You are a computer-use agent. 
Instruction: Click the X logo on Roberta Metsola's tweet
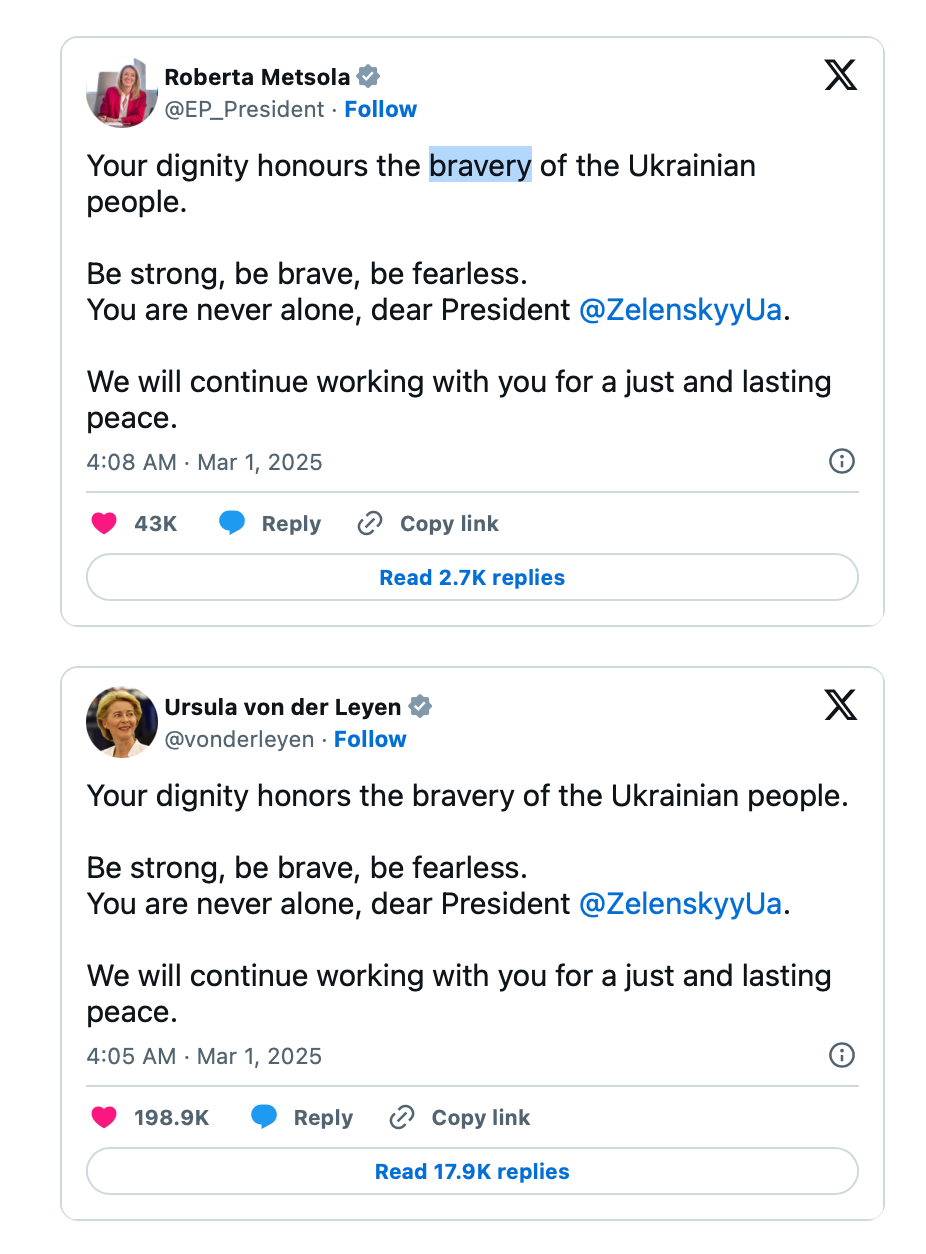840,75
